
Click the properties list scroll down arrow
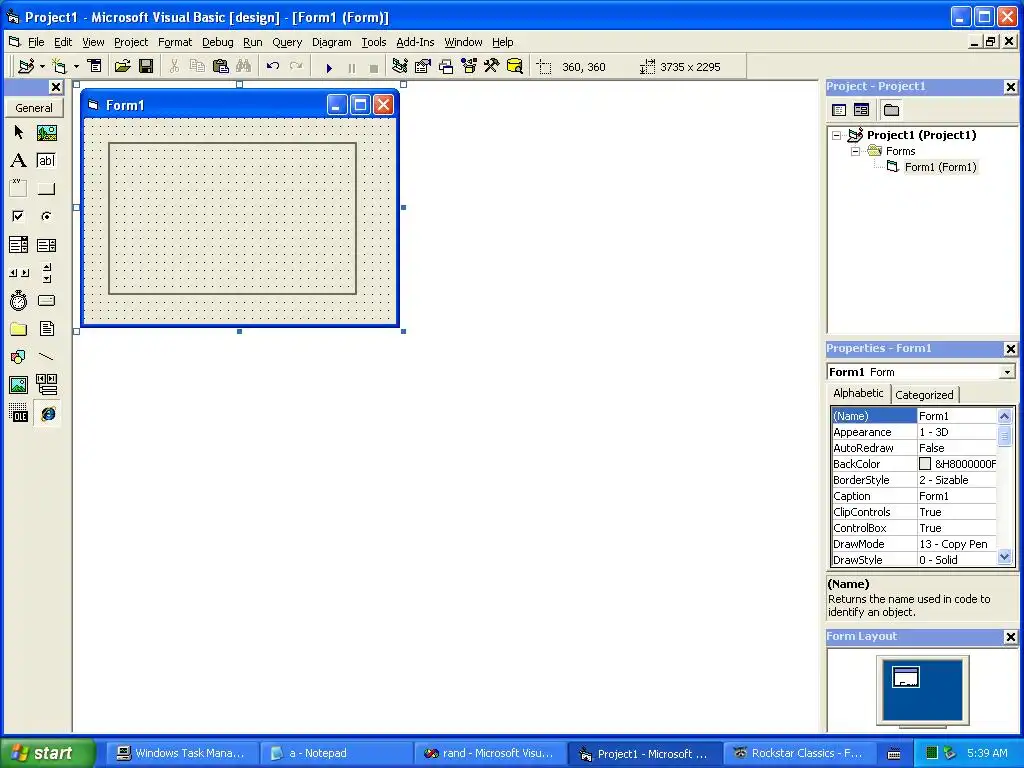[x=1004, y=557]
